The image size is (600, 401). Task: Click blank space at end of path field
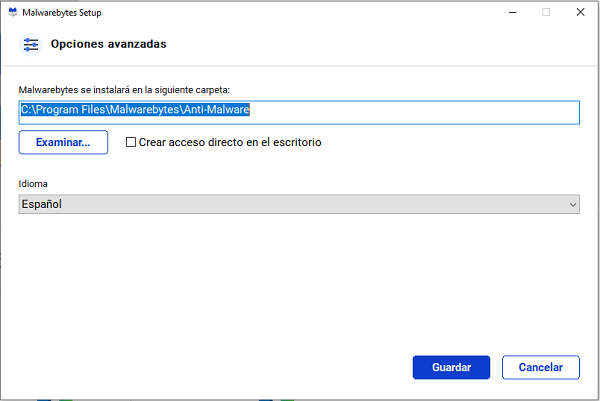pyautogui.click(x=420, y=111)
